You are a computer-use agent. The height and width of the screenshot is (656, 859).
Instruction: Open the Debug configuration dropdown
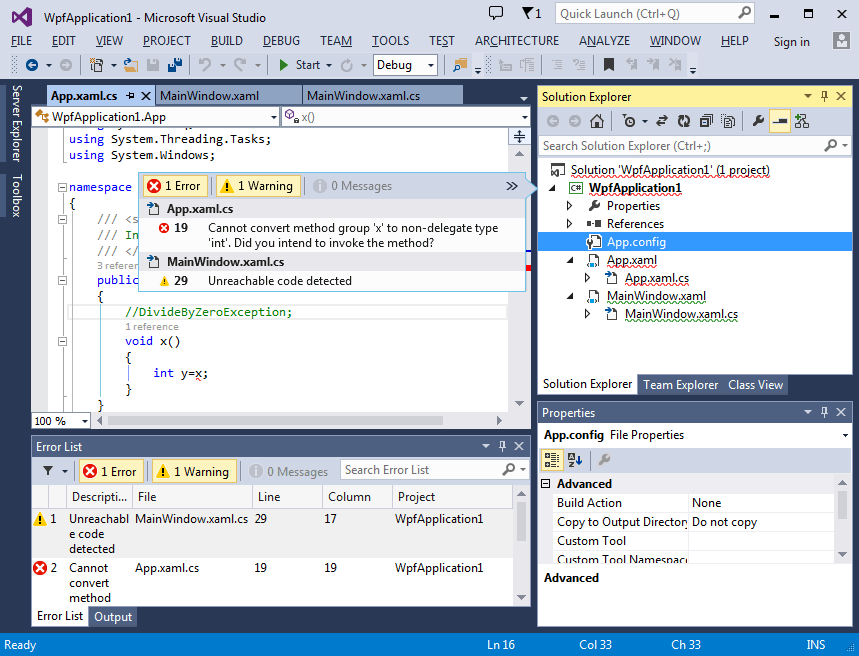click(405, 64)
